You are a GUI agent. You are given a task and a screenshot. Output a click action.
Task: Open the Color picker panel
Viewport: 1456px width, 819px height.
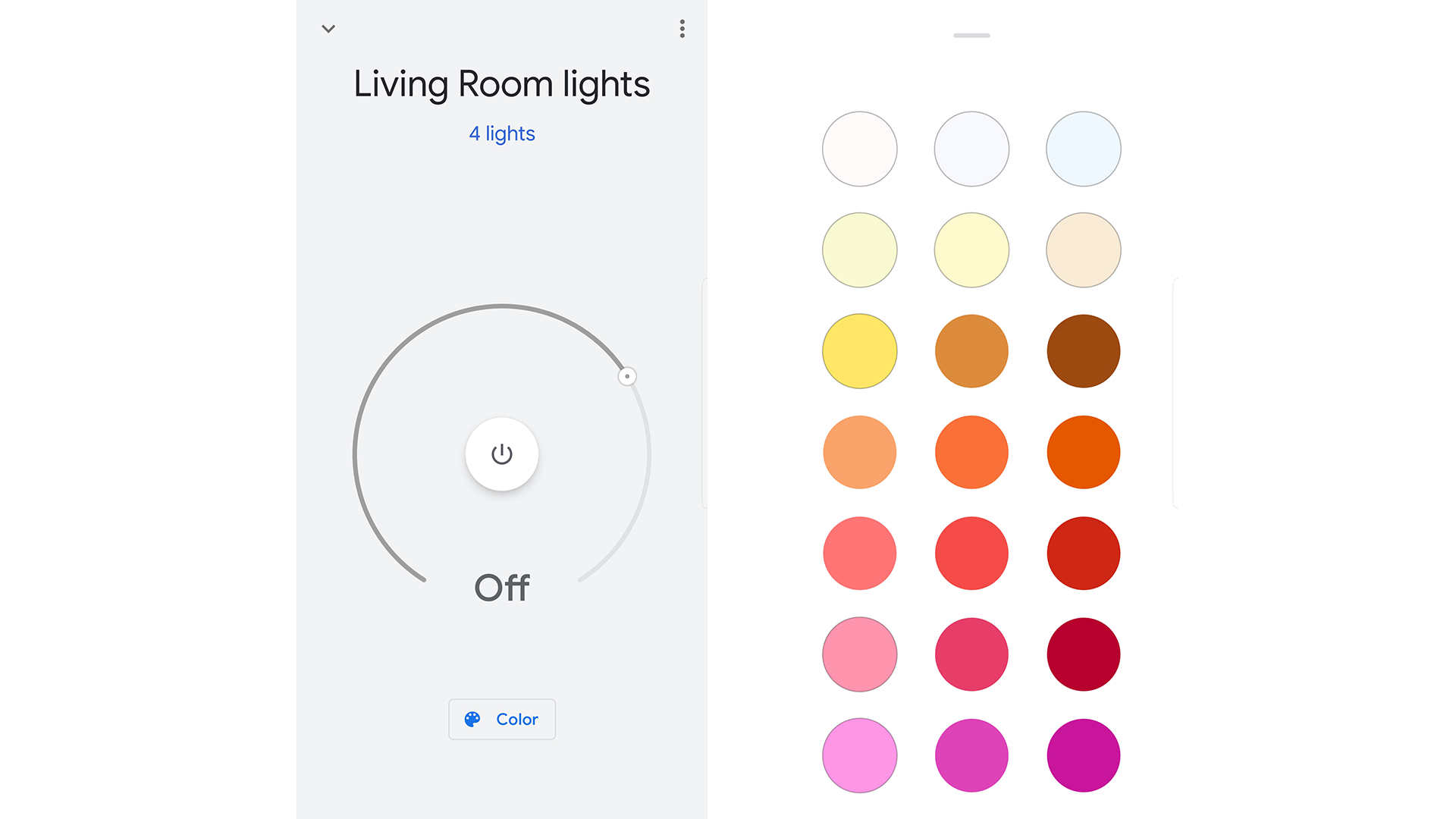502,719
